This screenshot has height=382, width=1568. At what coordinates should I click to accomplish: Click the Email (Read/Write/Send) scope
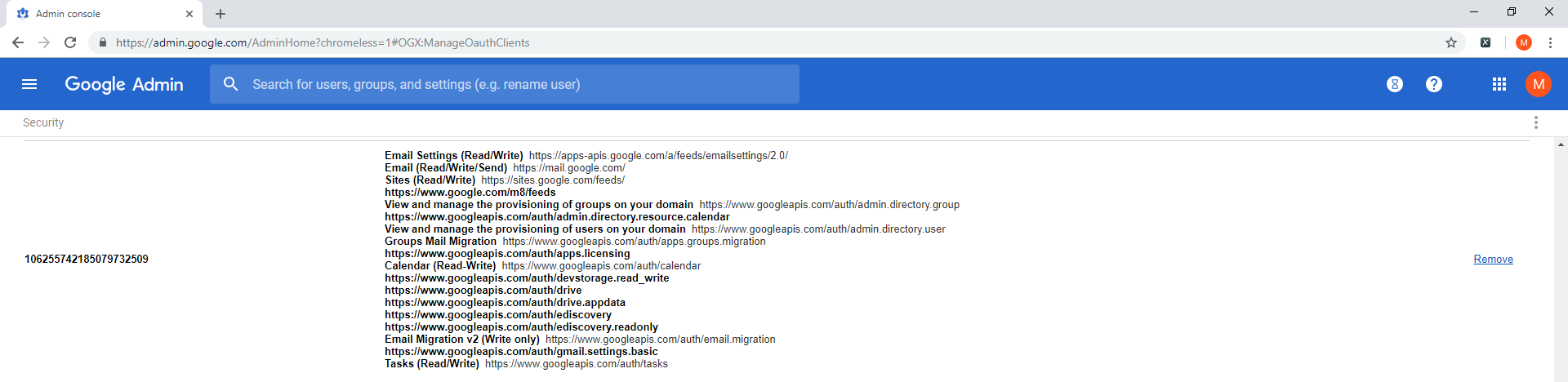click(446, 168)
